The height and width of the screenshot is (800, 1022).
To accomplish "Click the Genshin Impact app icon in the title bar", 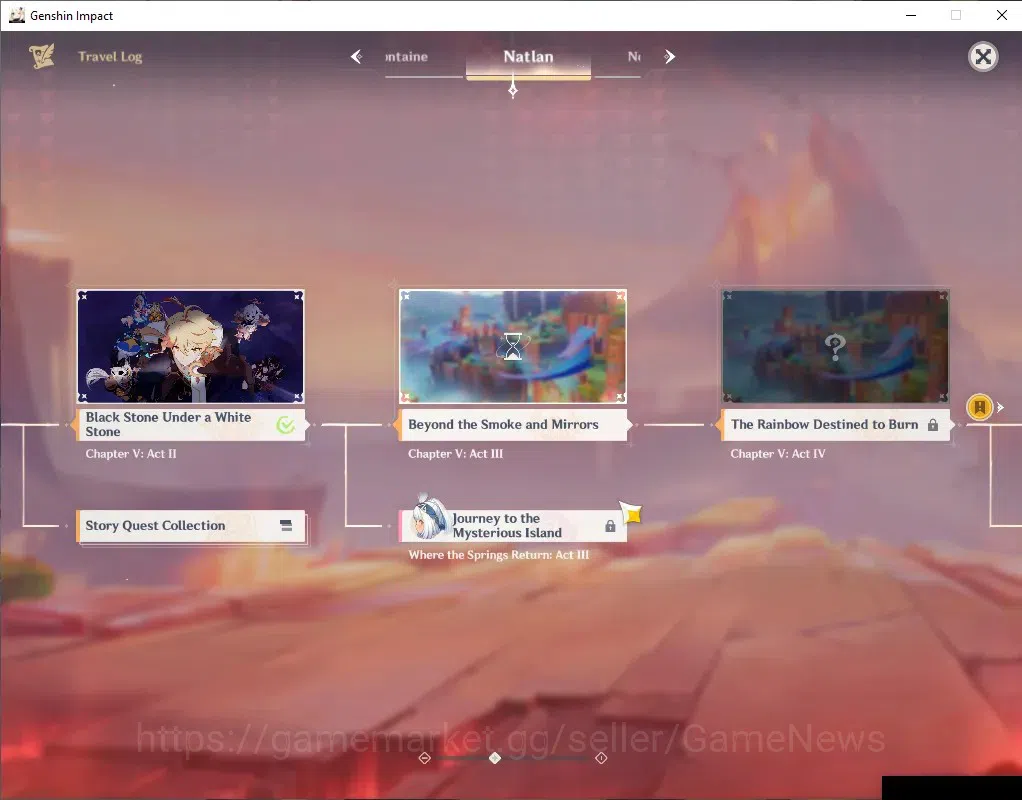I will point(16,15).
